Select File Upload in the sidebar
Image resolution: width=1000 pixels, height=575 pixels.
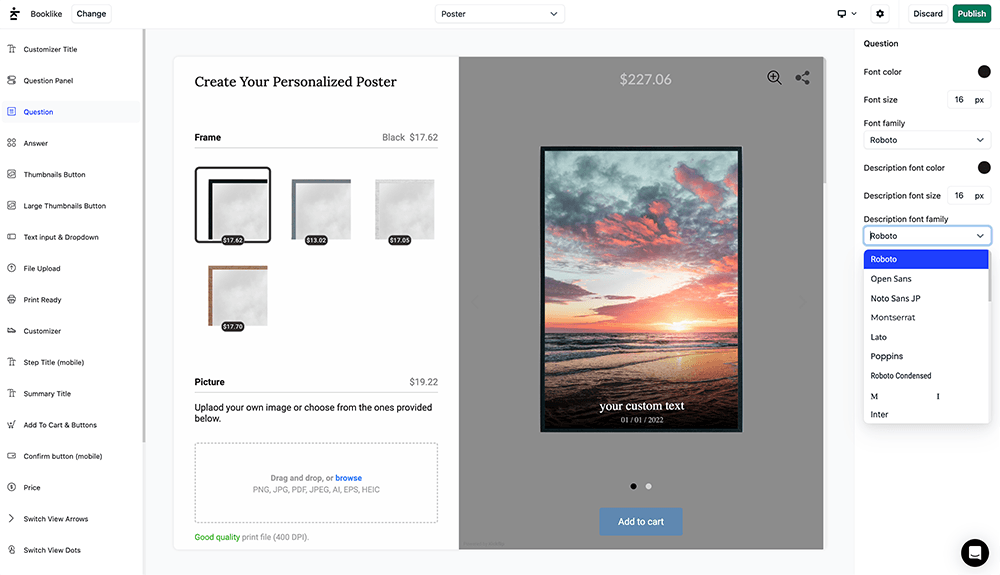point(42,268)
